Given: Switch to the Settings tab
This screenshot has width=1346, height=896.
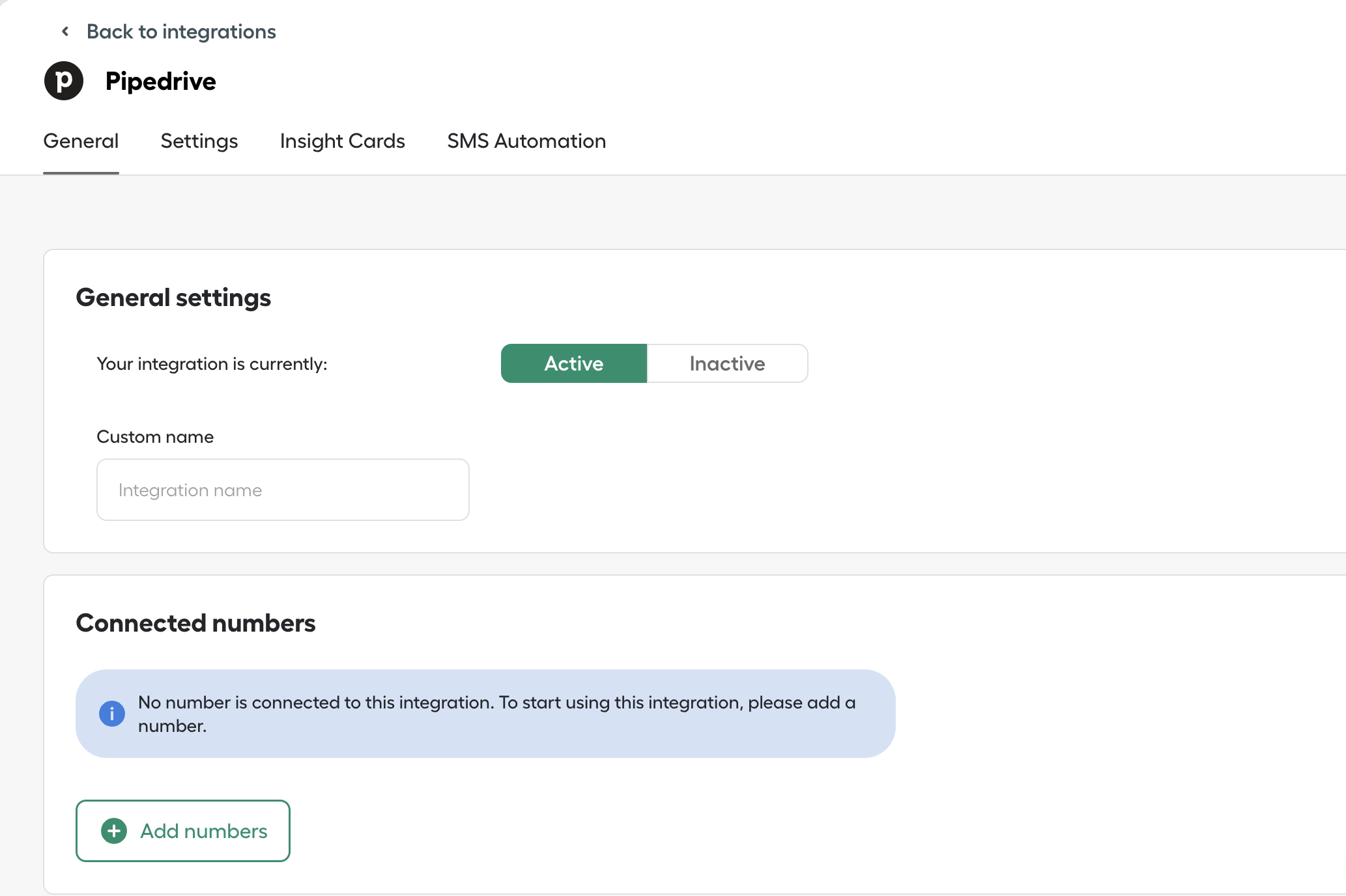Looking at the screenshot, I should point(199,141).
